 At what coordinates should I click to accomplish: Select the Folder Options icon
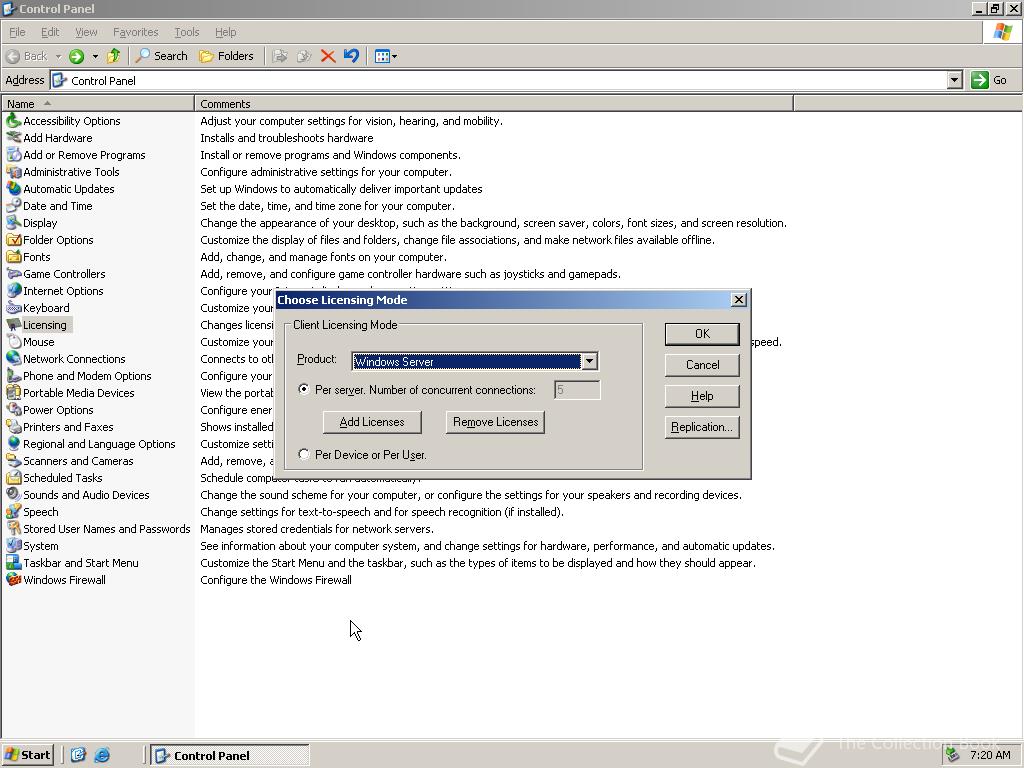pos(14,240)
